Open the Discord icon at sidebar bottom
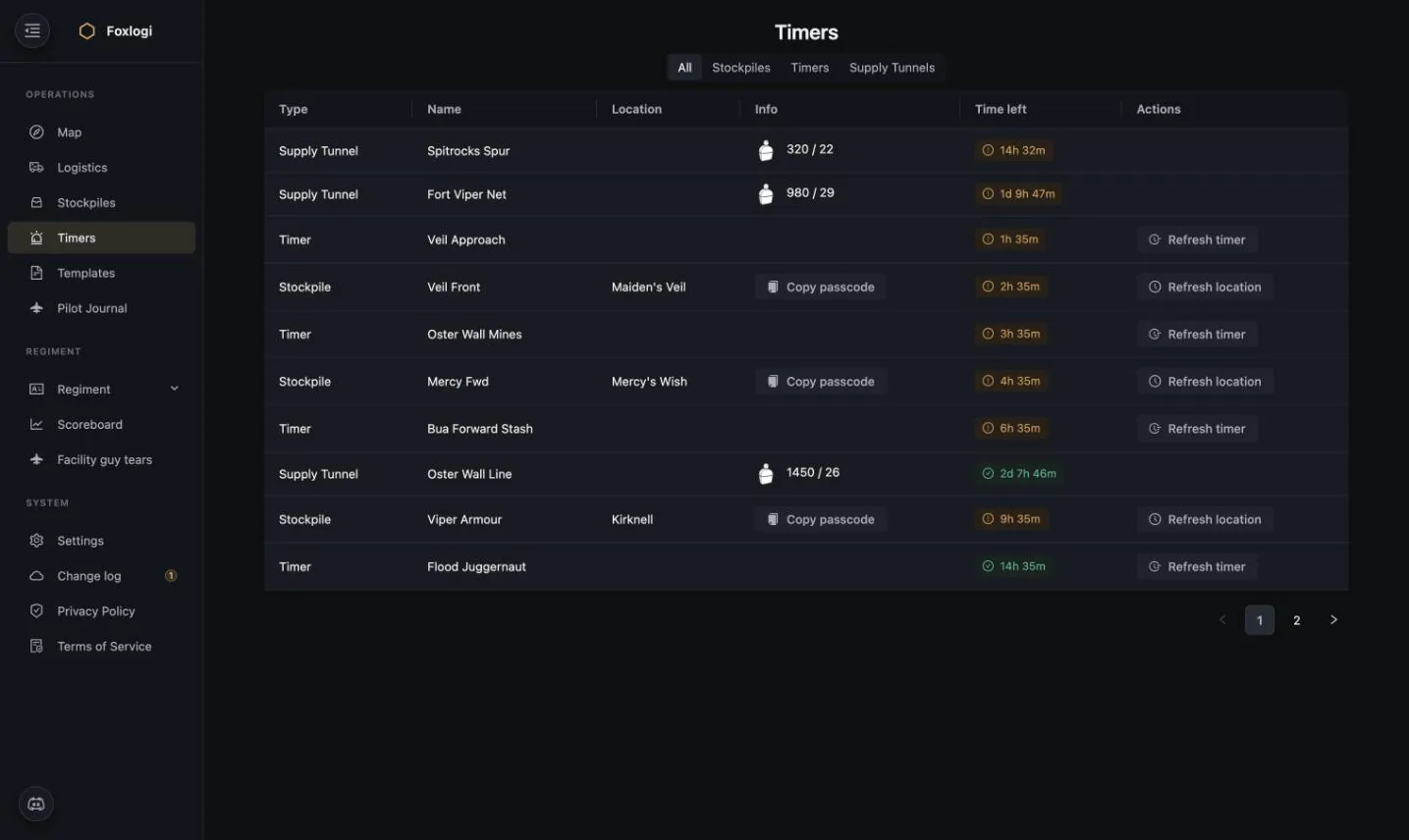 pos(36,805)
